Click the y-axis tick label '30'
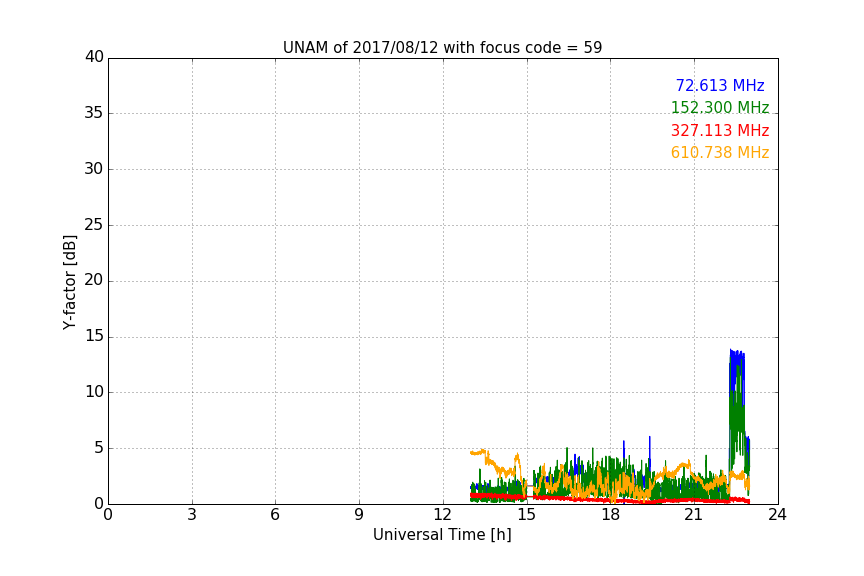864x576 pixels. pyautogui.click(x=94, y=169)
